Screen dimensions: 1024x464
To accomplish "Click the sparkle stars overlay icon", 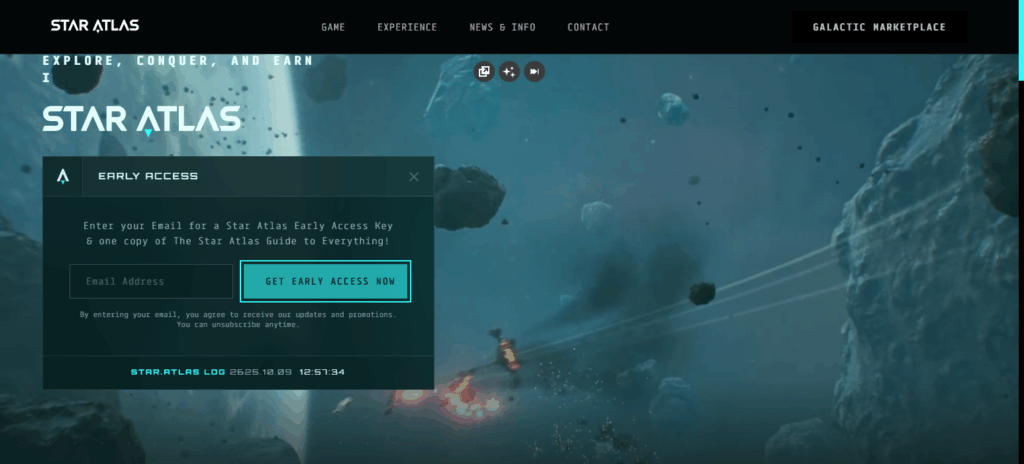I will (x=509, y=71).
